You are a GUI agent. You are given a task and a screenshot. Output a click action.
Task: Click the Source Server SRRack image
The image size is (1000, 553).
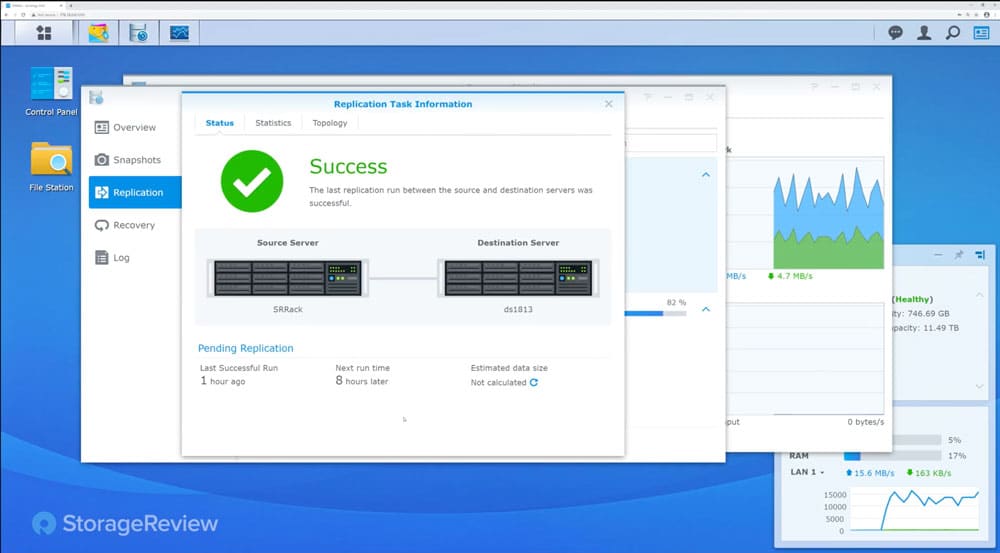coord(288,278)
